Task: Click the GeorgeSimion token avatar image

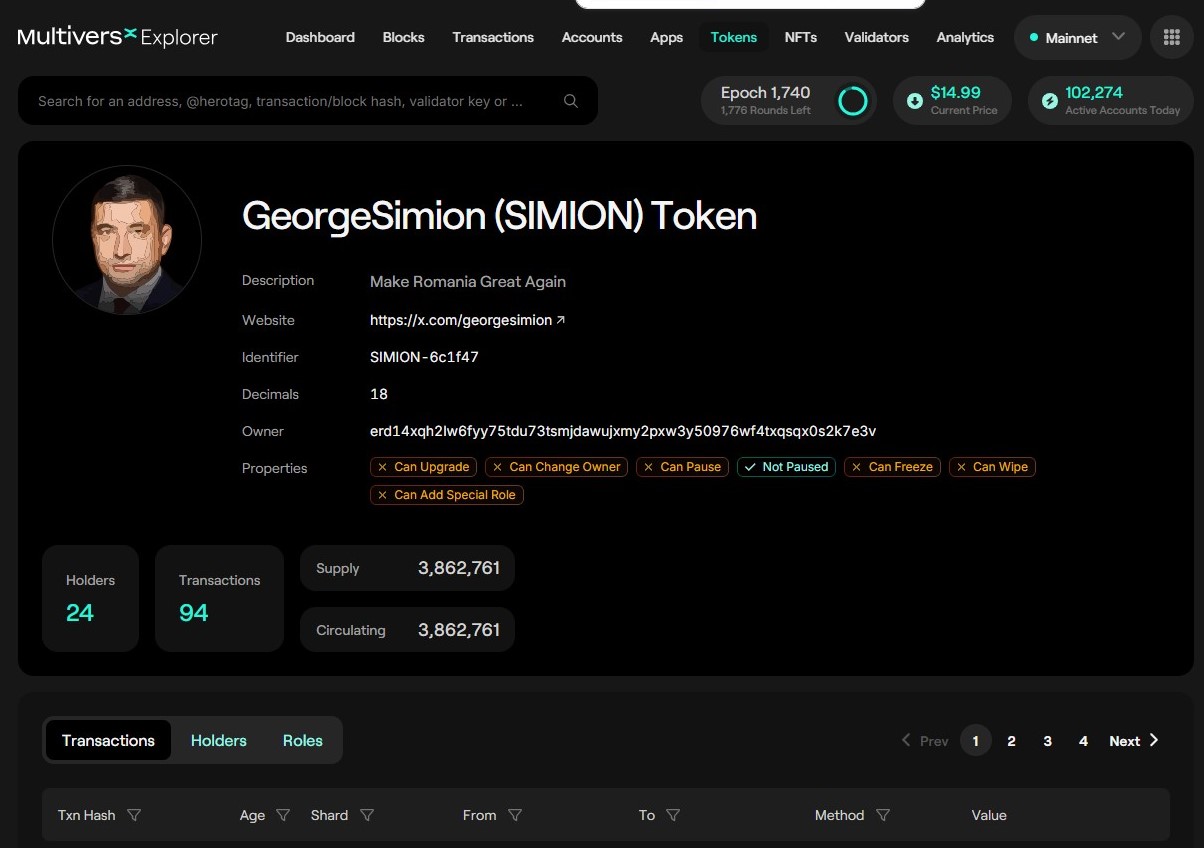Action: [127, 240]
